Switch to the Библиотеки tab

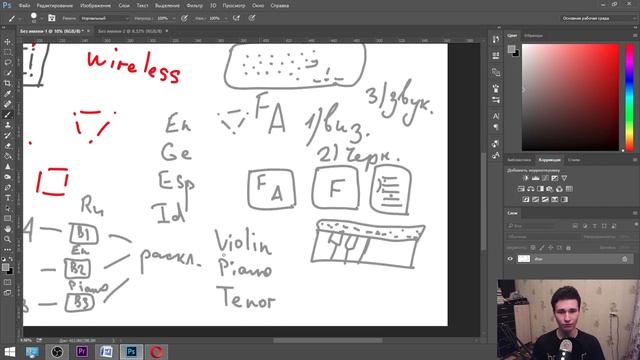[x=519, y=160]
